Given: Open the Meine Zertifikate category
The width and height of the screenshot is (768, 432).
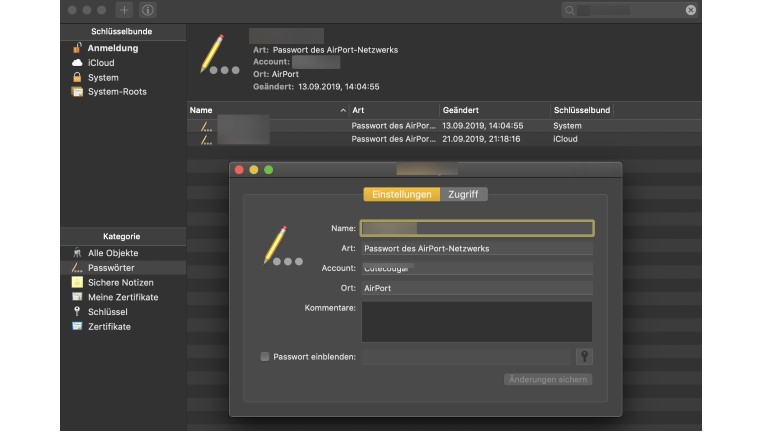Looking at the screenshot, I should pos(122,297).
